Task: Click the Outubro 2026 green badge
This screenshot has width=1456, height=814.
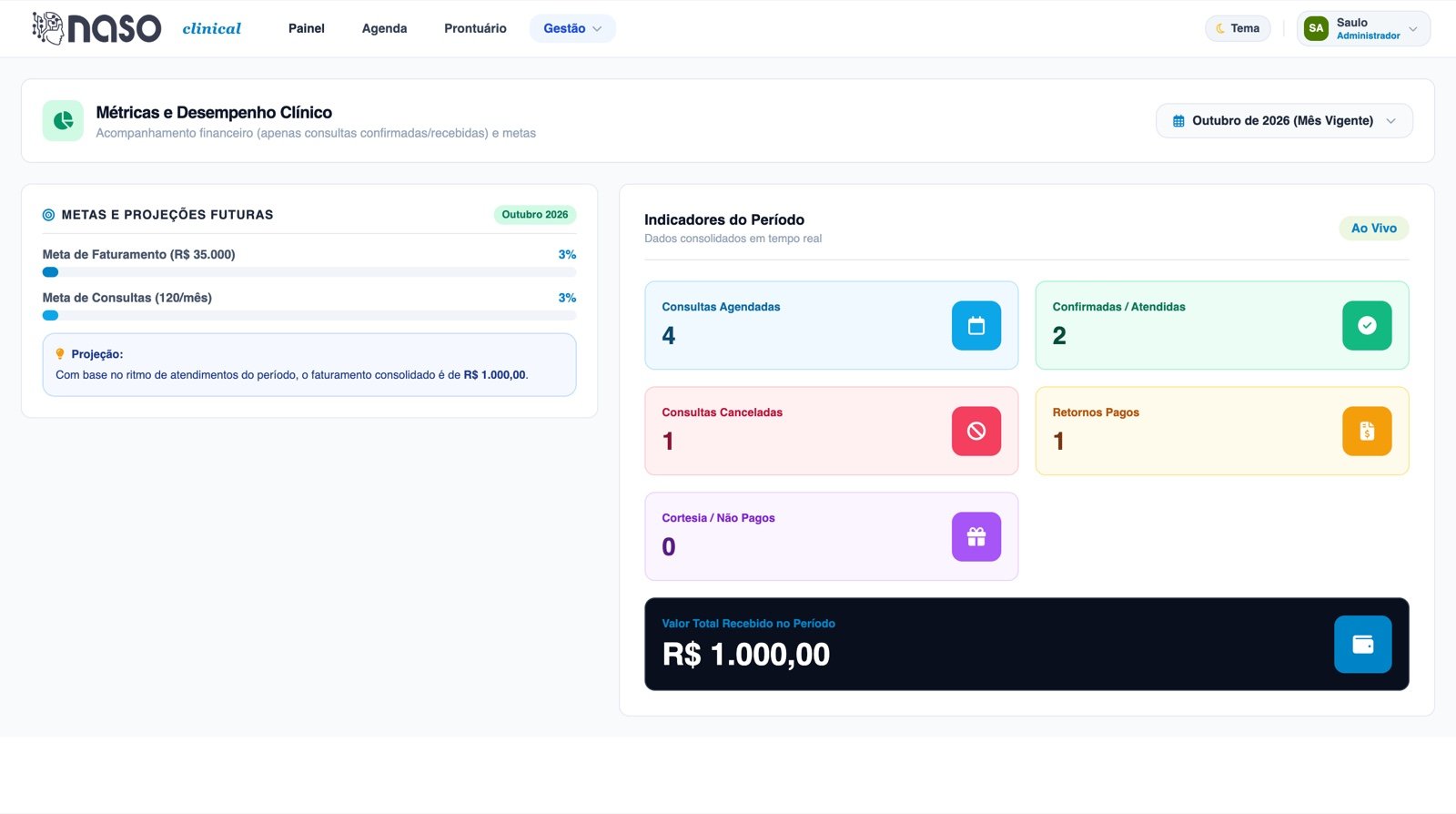Action: click(535, 215)
